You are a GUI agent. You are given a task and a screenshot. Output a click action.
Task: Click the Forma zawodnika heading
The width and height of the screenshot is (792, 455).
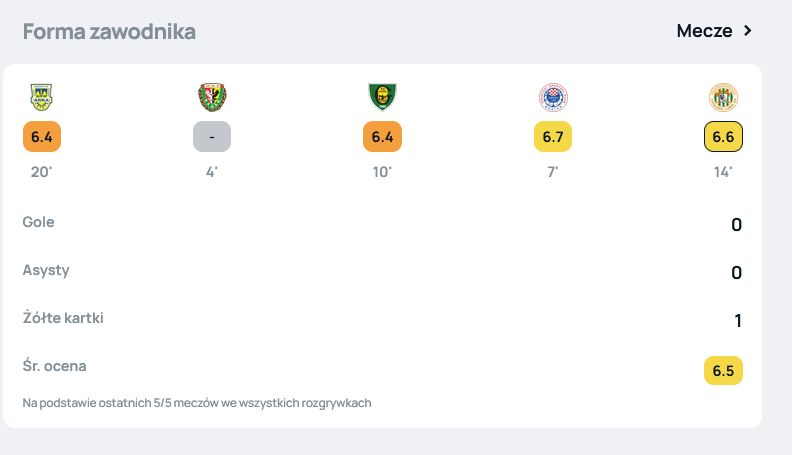[109, 31]
